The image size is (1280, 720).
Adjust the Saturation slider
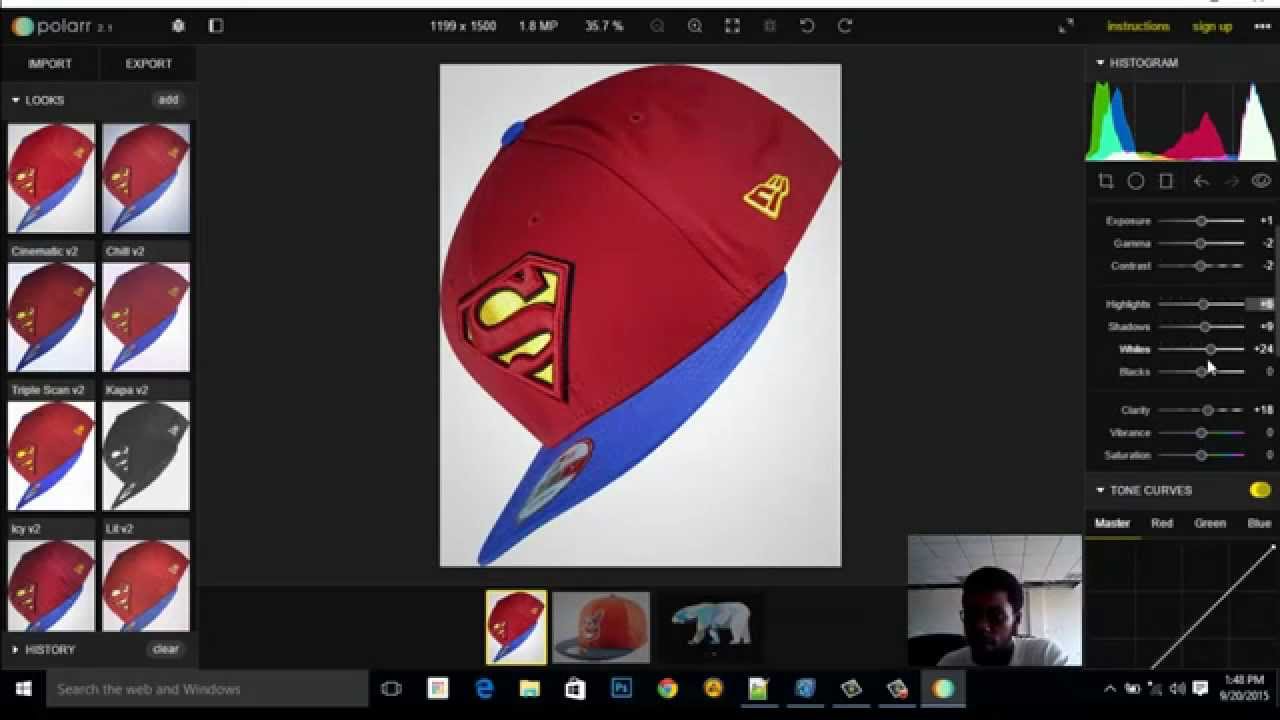click(1201, 455)
